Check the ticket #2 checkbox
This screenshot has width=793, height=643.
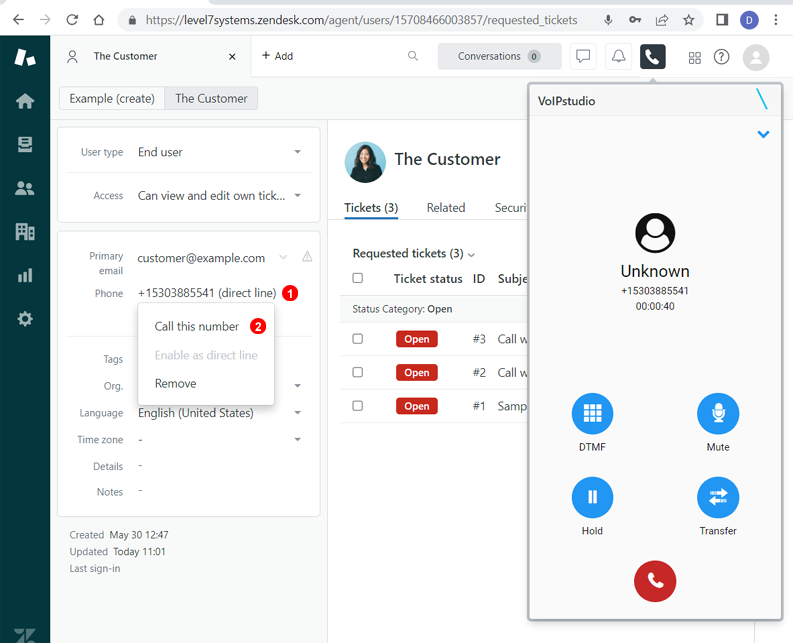click(x=358, y=372)
